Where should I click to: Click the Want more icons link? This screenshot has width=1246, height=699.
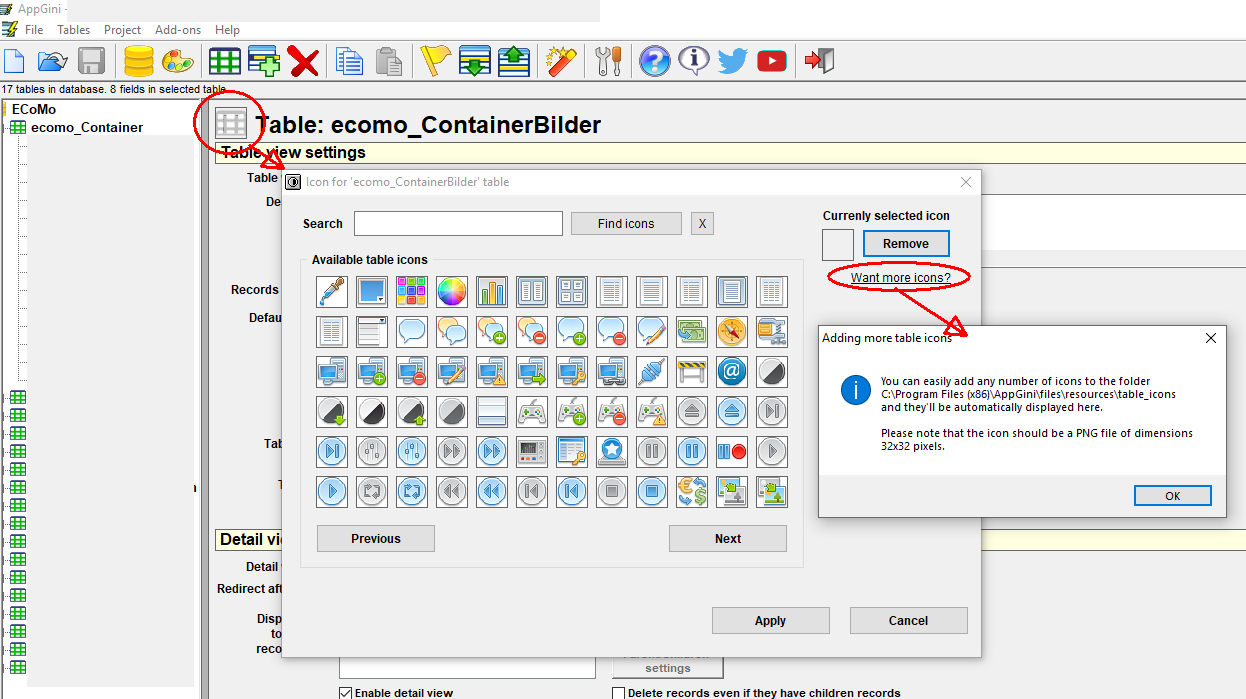[x=901, y=277]
